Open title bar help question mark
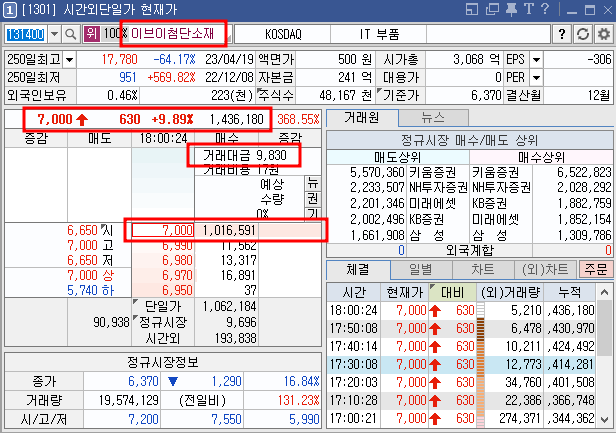The image size is (616, 433). click(x=545, y=9)
